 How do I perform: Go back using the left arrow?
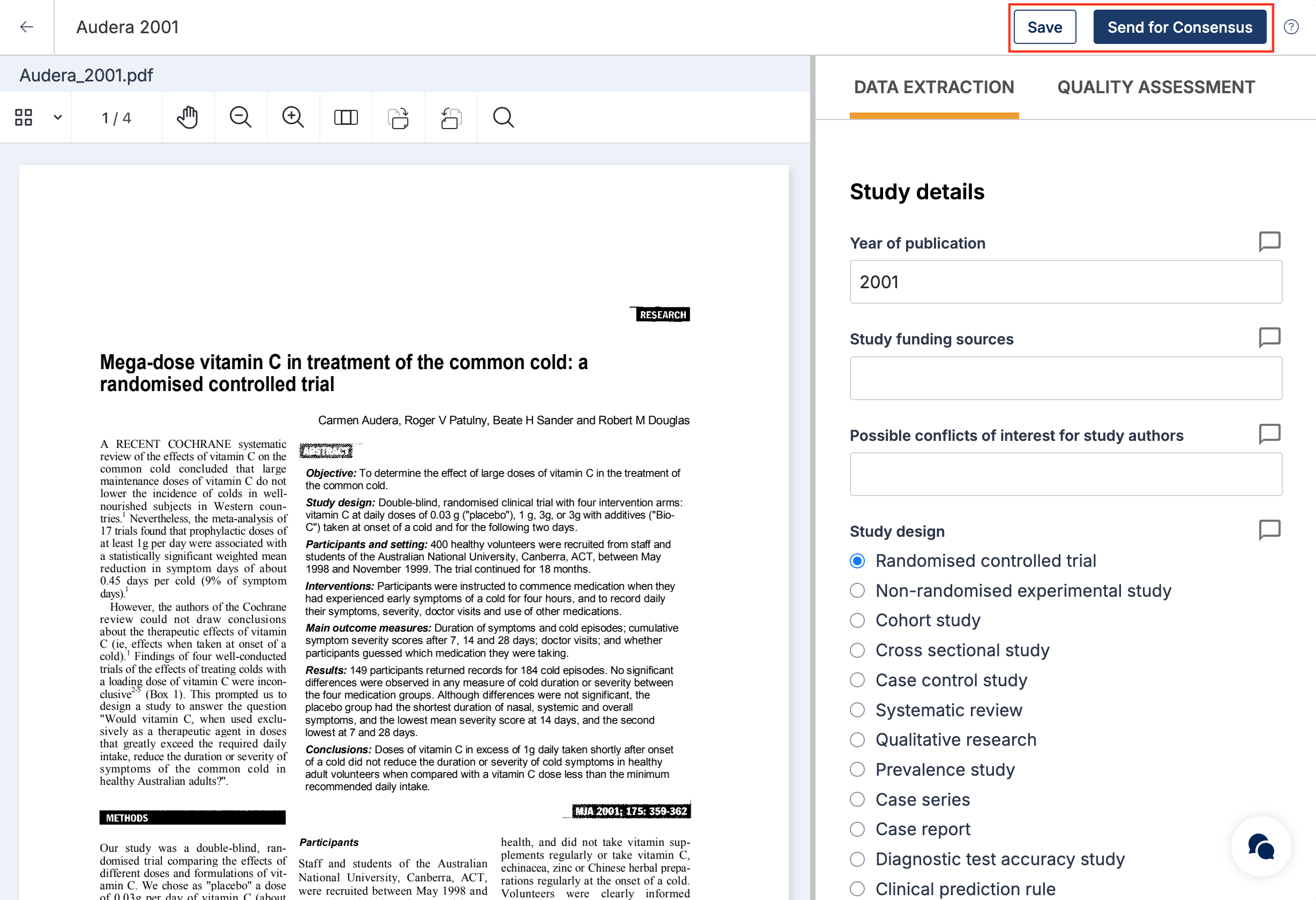(x=27, y=27)
